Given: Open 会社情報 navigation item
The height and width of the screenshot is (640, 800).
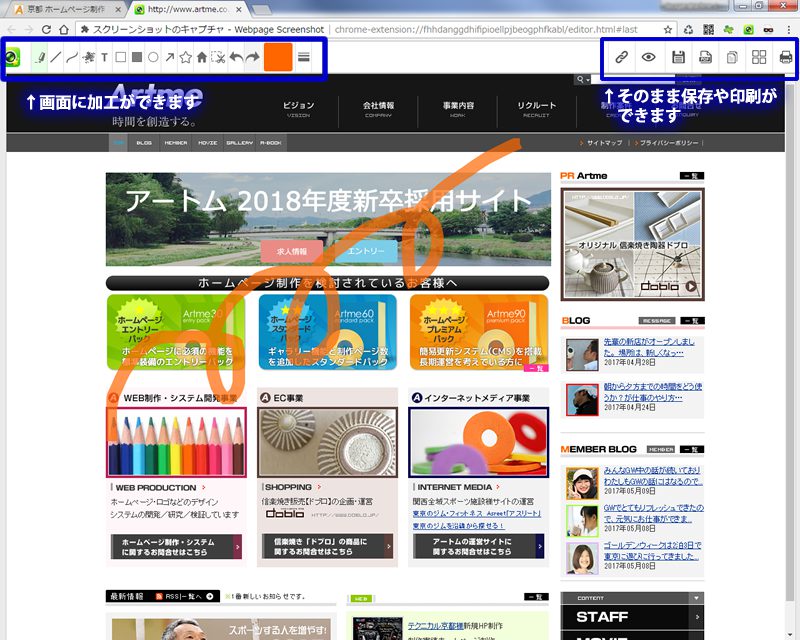Looking at the screenshot, I should pos(378,109).
